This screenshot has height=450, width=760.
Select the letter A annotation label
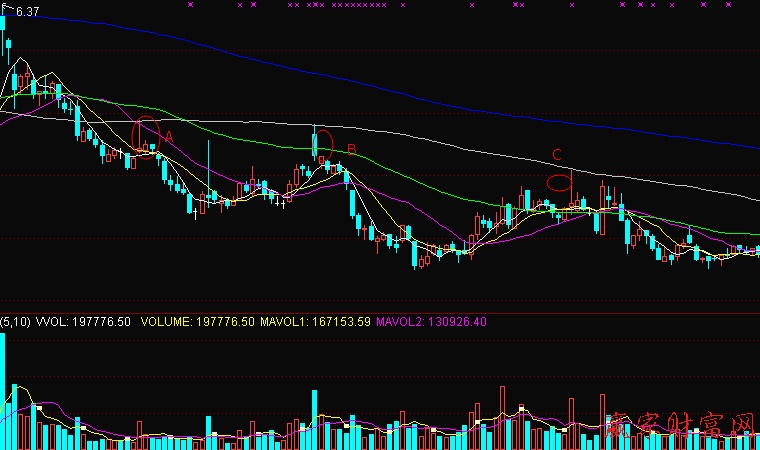[169, 135]
